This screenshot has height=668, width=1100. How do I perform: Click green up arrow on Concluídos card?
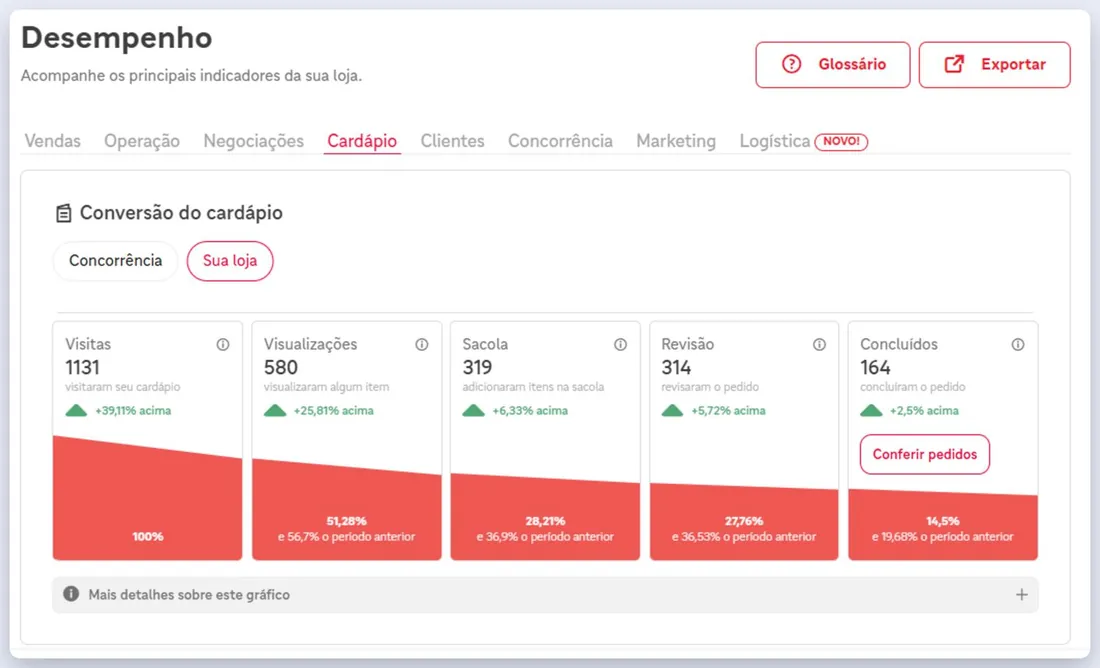(x=871, y=410)
